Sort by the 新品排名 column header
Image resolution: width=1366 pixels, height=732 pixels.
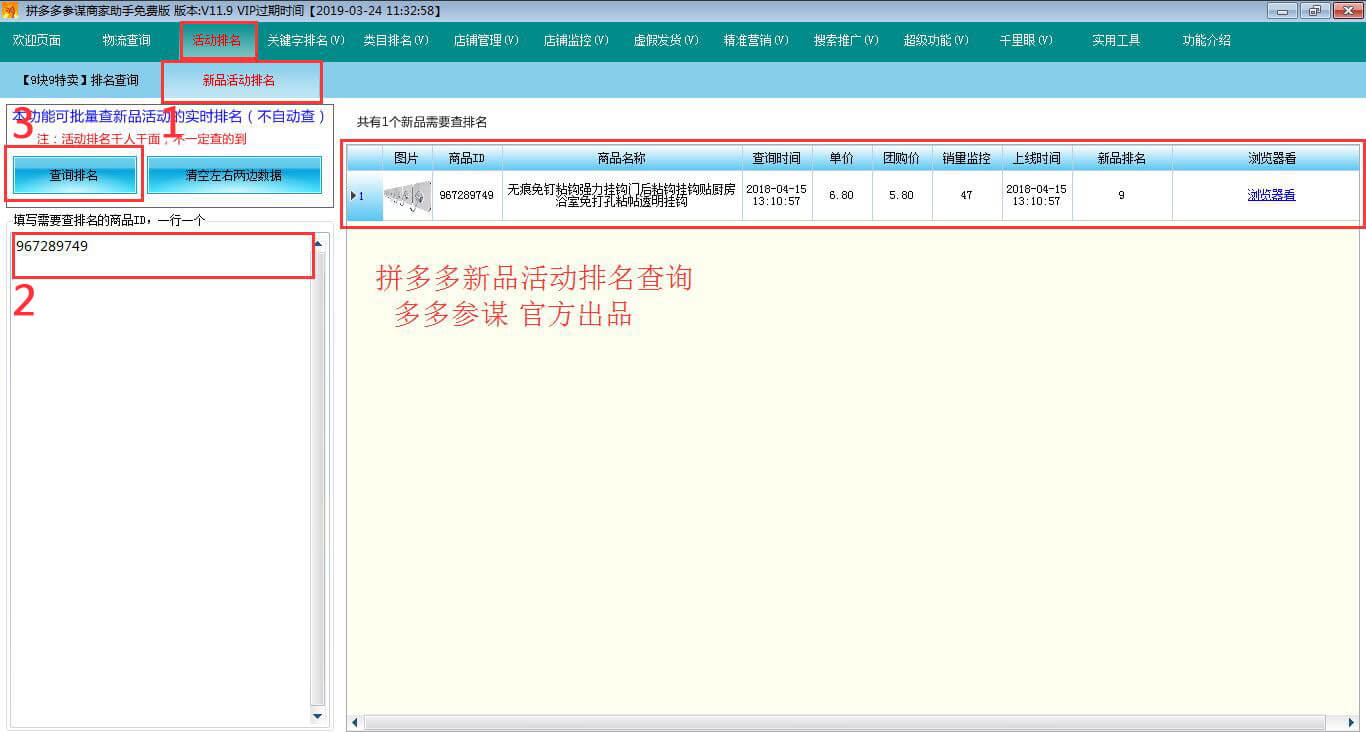pyautogui.click(x=1122, y=158)
